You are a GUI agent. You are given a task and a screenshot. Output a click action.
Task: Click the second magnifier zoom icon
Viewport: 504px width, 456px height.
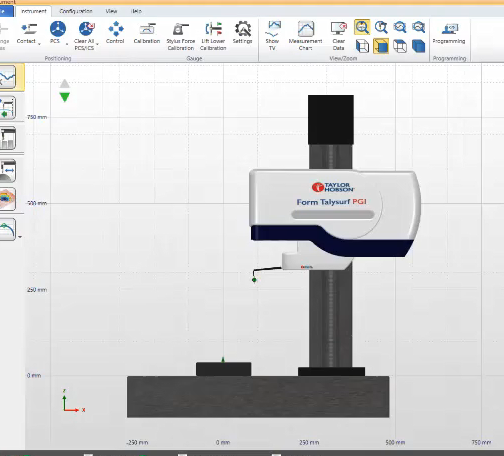point(381,27)
